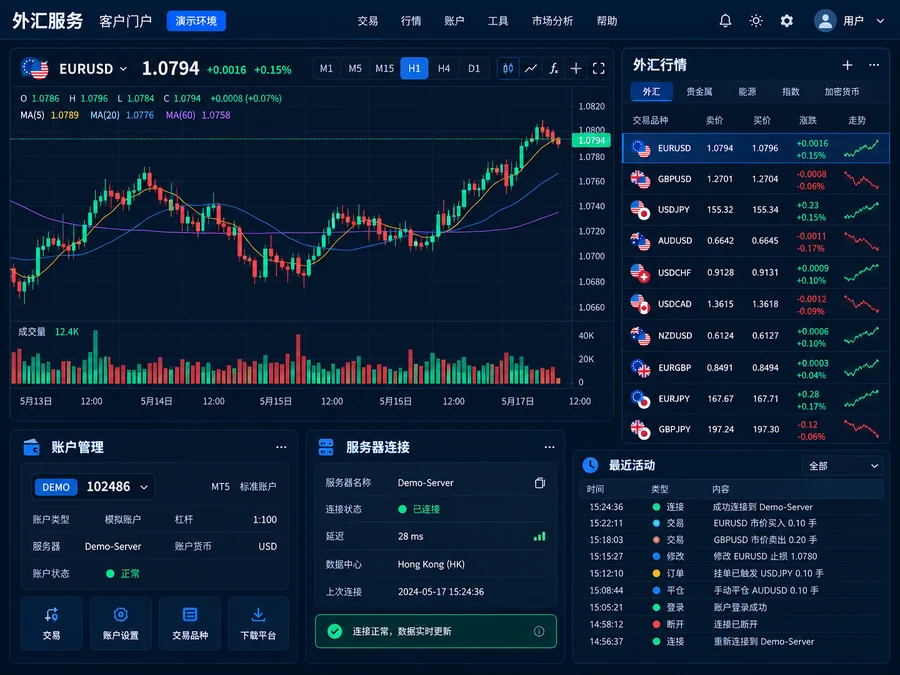
Task: Click the chart crosshair plus icon
Action: tap(576, 68)
